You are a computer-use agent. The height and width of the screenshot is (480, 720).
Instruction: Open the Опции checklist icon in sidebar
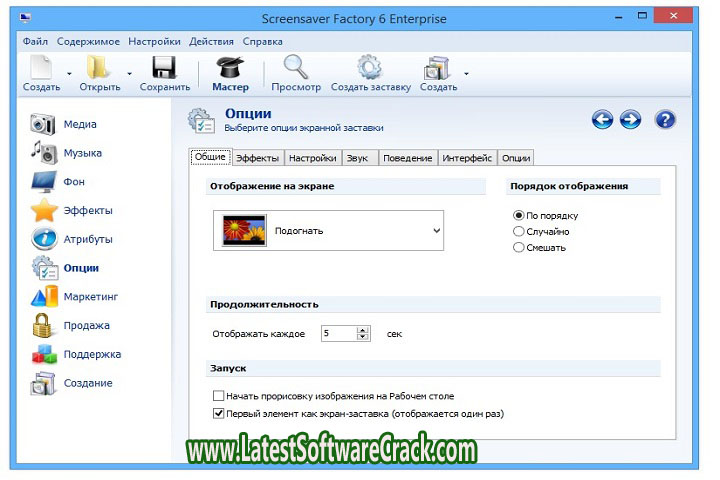pyautogui.click(x=45, y=268)
